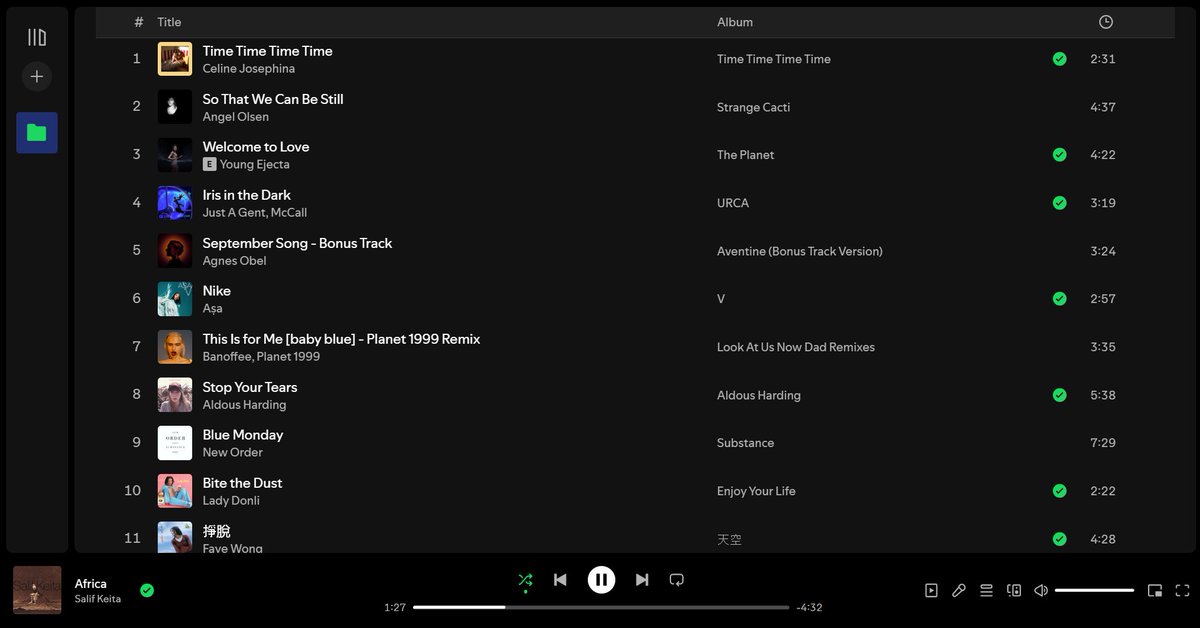
Task: Toggle saved checkmark for Bite the Dust
Action: click(x=1059, y=491)
